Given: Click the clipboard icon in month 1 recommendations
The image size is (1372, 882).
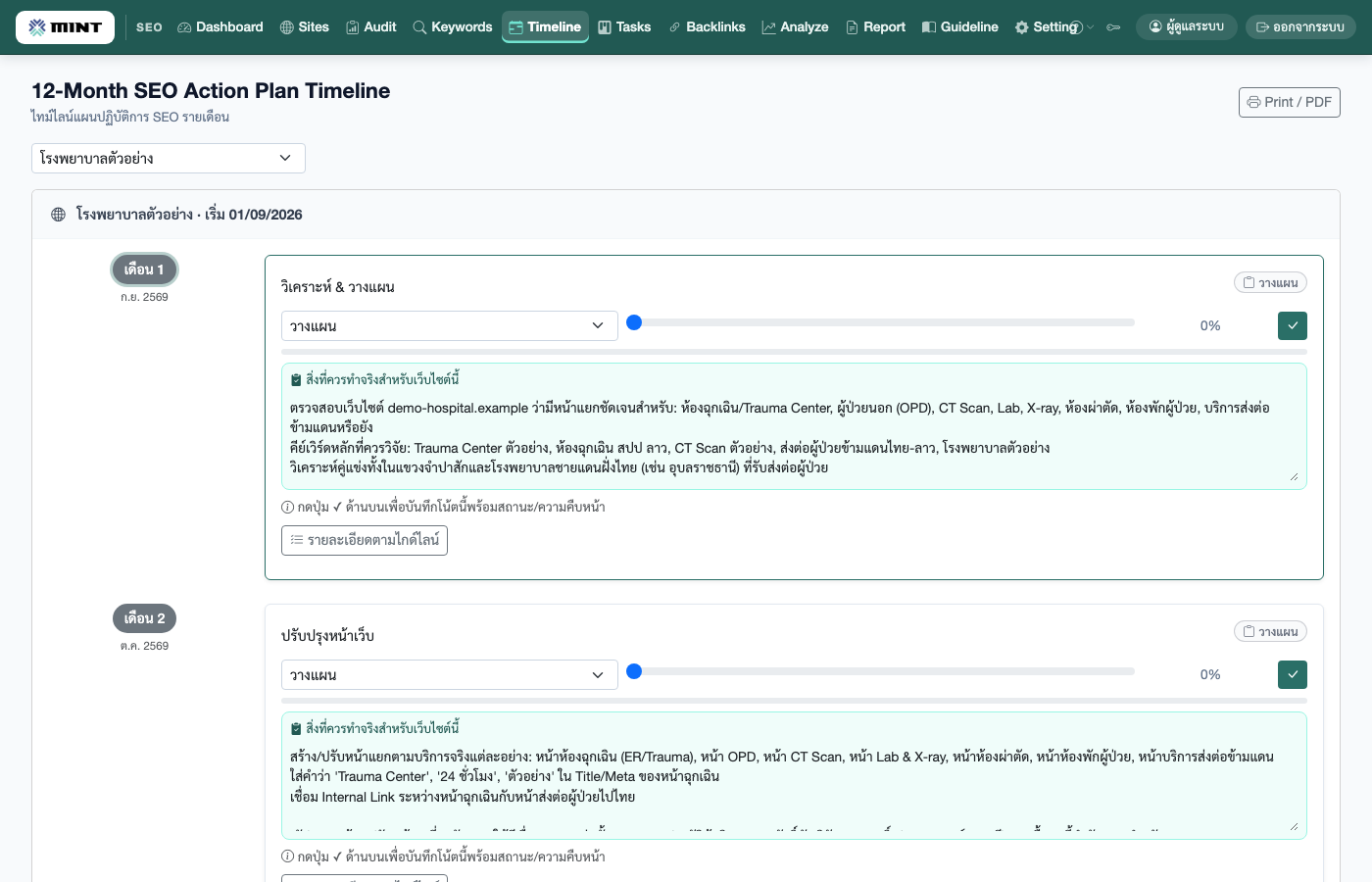Looking at the screenshot, I should click(296, 379).
